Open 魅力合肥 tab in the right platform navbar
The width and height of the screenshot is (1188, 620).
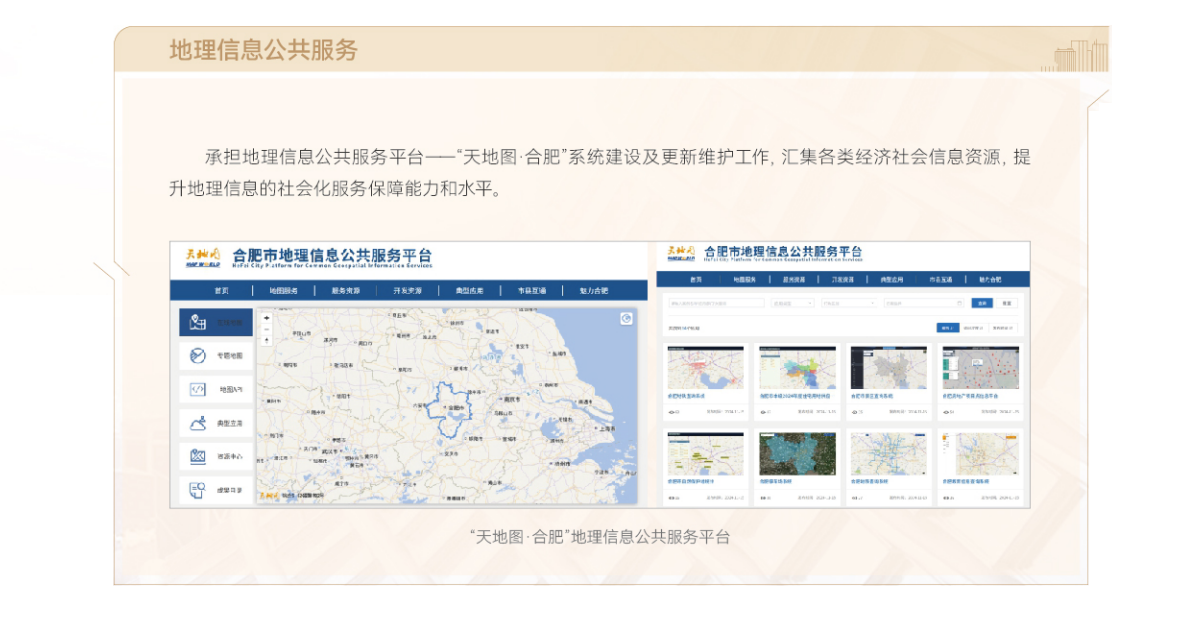pyautogui.click(x=991, y=279)
